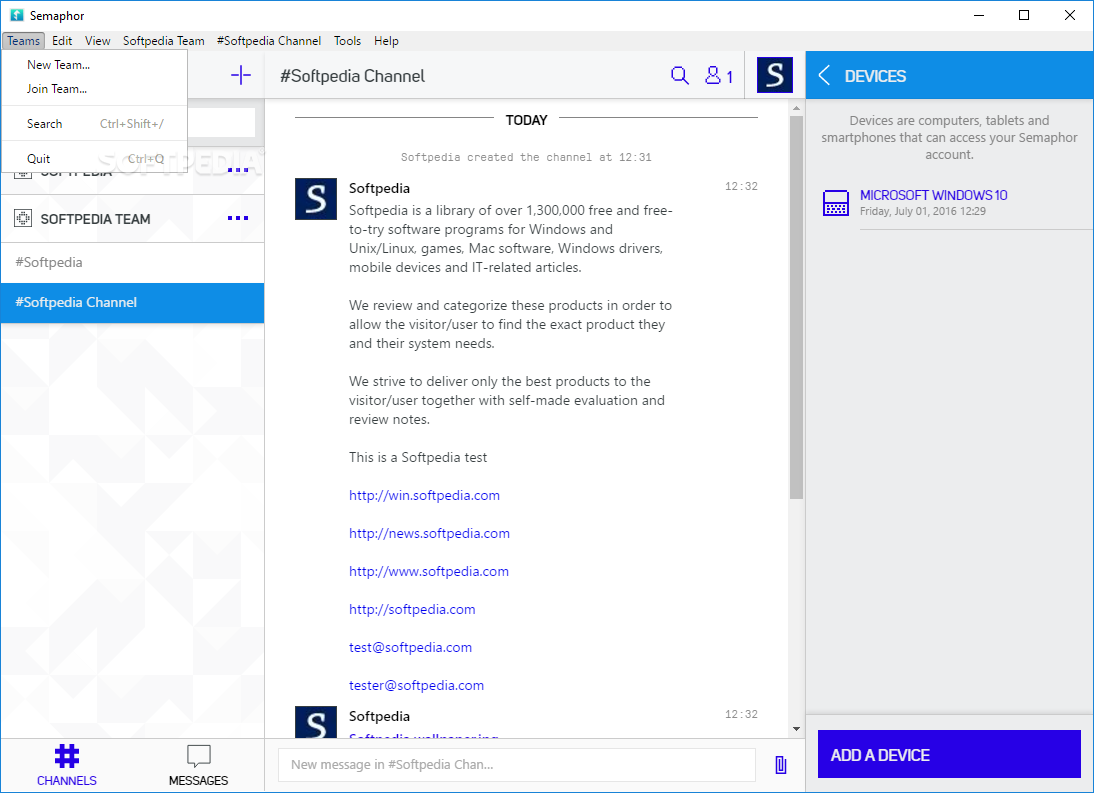Open the Tools menu

[x=347, y=40]
